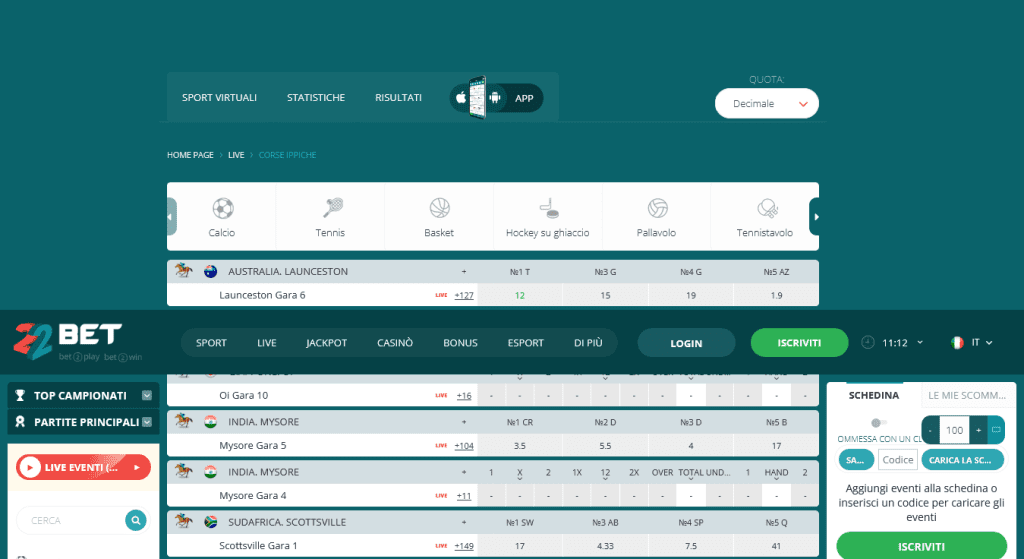Expand +104 markets for Mysore Gara 5
Screen dimensions: 1024x559
point(464,446)
